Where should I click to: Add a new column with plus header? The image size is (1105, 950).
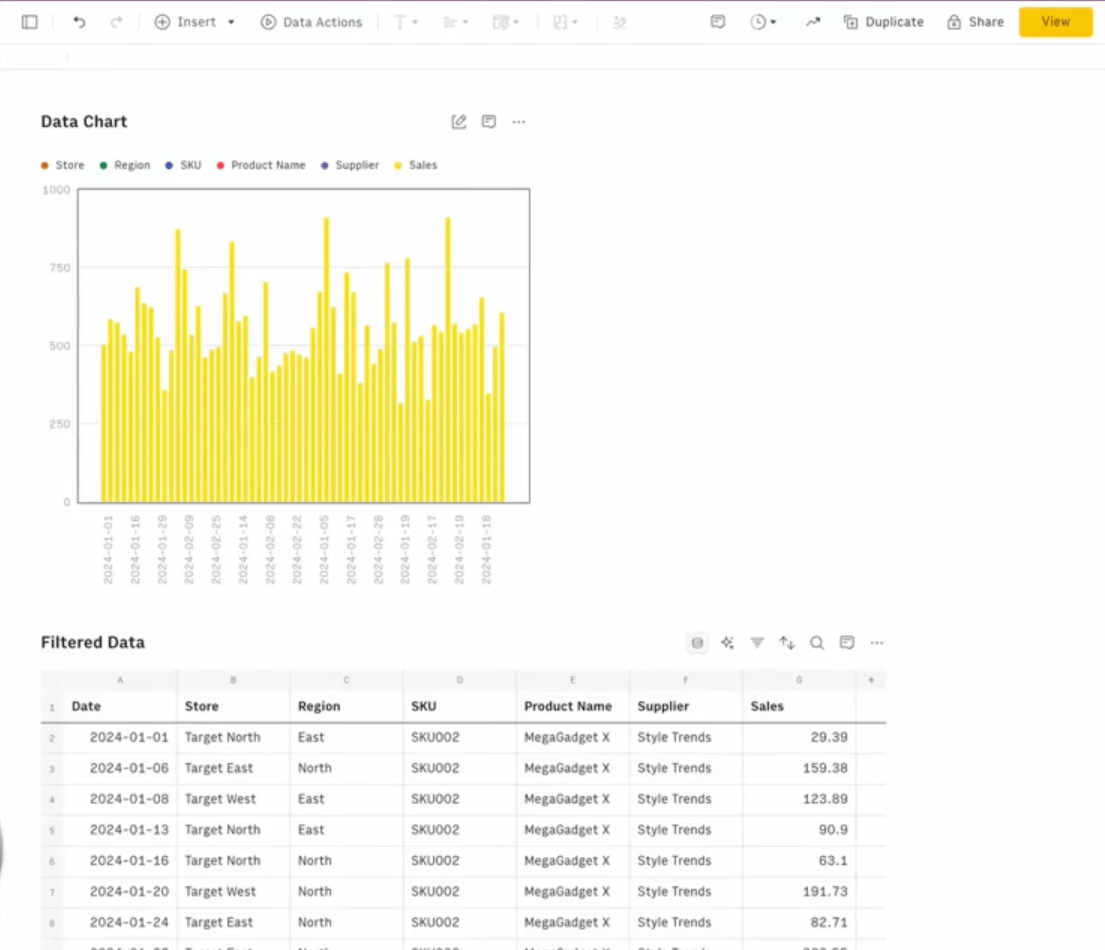[x=870, y=680]
